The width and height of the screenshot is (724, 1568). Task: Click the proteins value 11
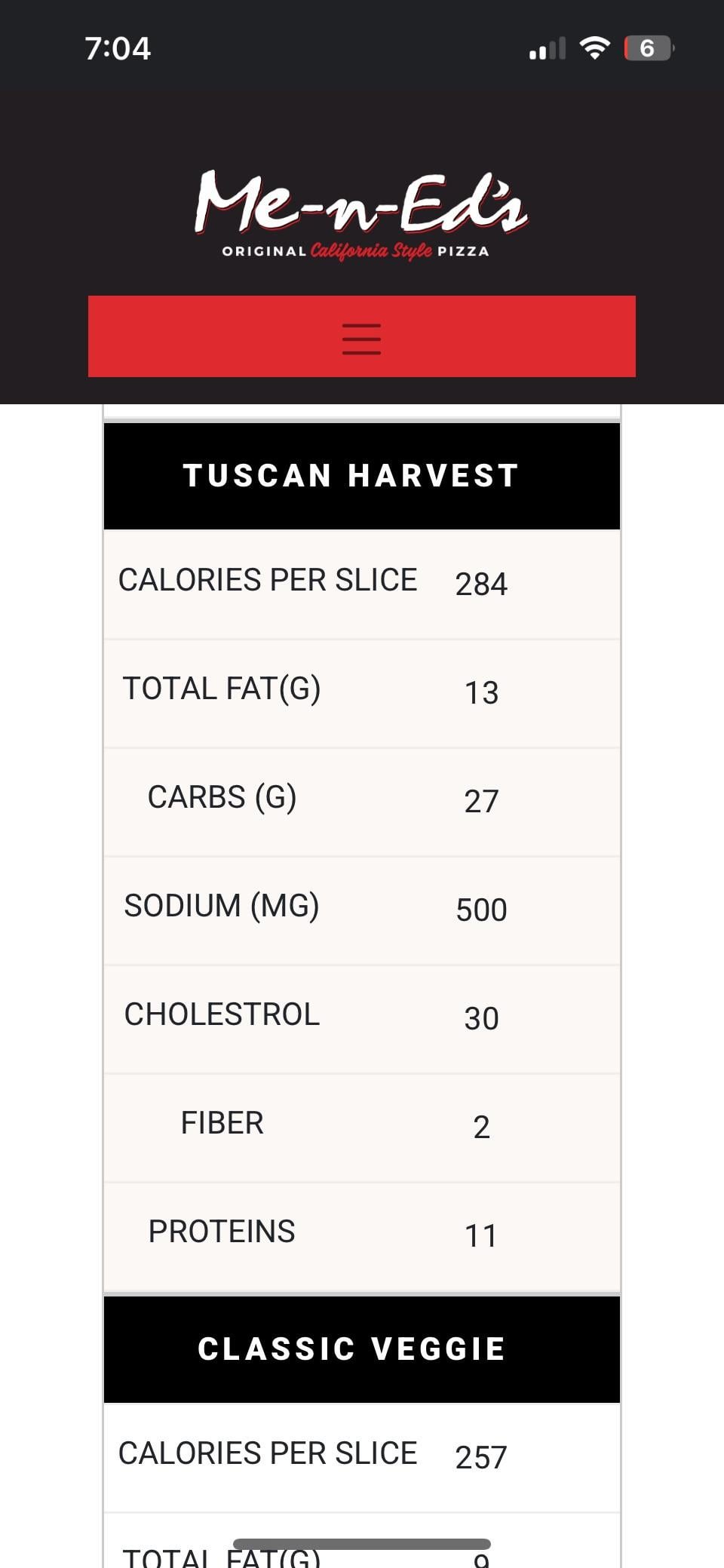481,1236
